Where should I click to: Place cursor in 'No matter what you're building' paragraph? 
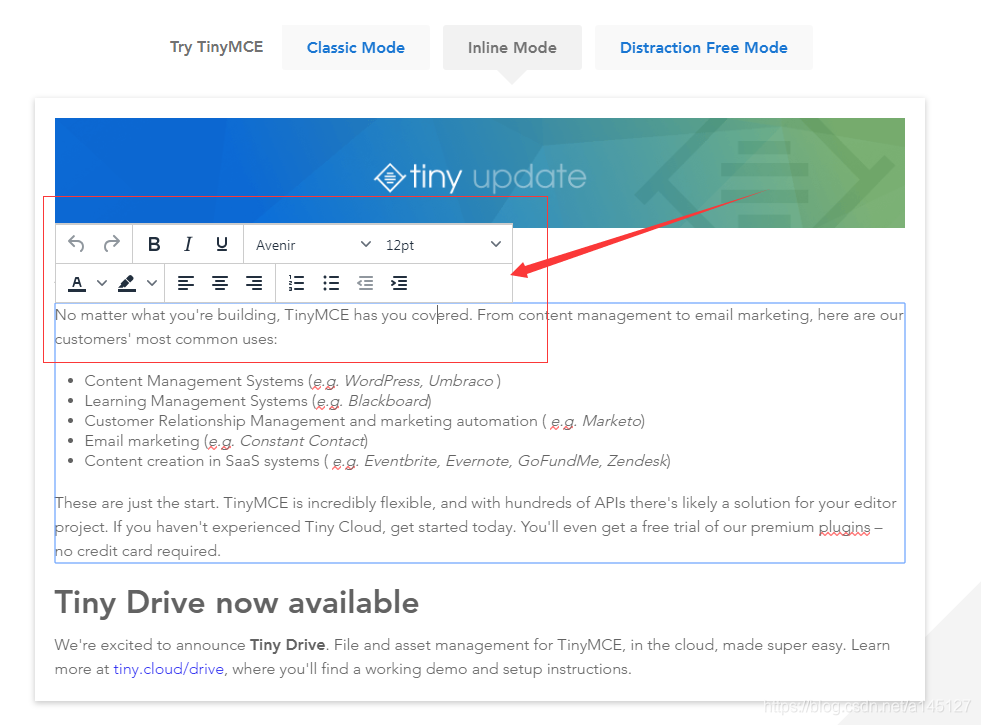[479, 327]
